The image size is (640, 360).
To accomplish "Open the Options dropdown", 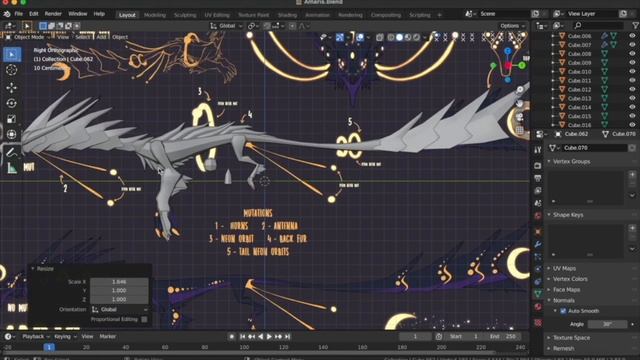I will (512, 26).
